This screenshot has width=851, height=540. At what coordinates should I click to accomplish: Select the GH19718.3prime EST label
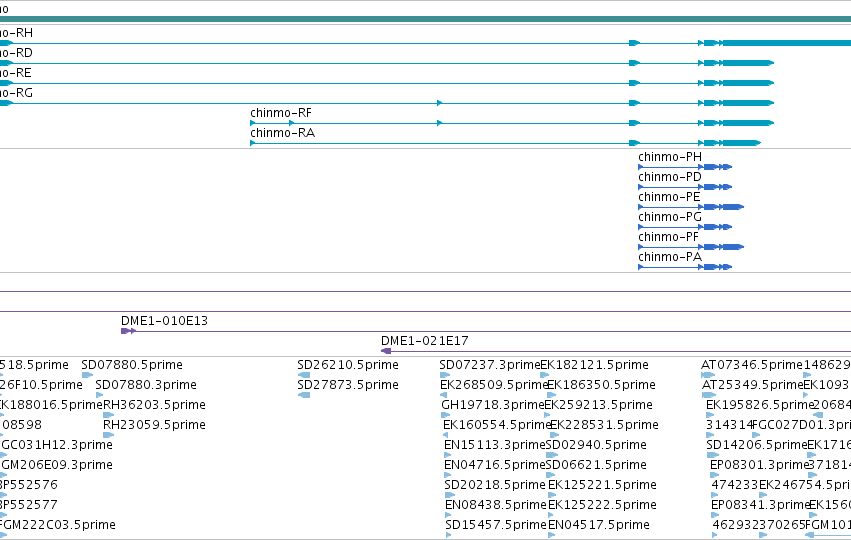pos(493,405)
